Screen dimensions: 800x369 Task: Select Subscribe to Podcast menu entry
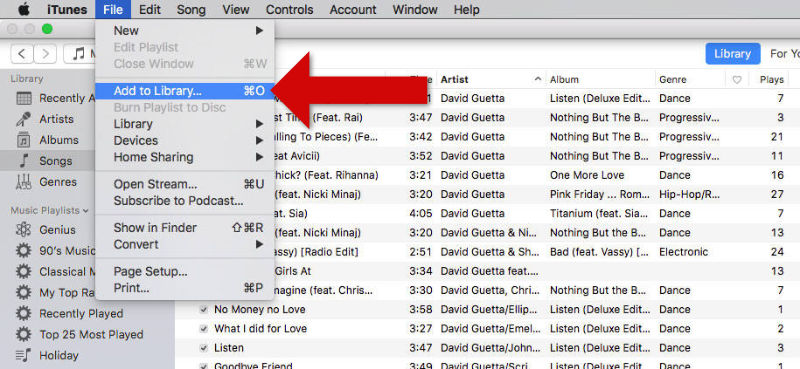[x=185, y=201]
